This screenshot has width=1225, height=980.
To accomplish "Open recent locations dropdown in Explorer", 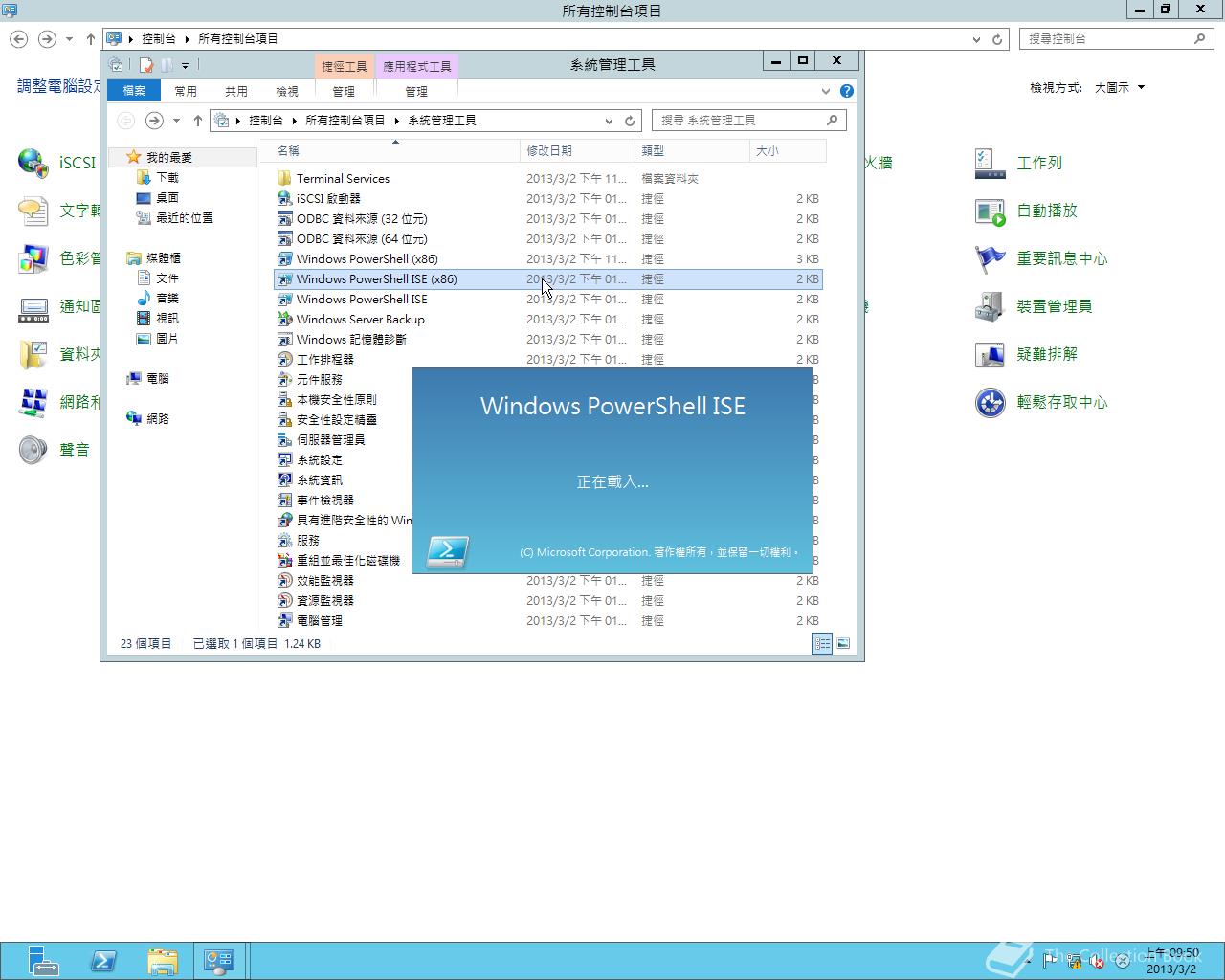I will pos(176,121).
